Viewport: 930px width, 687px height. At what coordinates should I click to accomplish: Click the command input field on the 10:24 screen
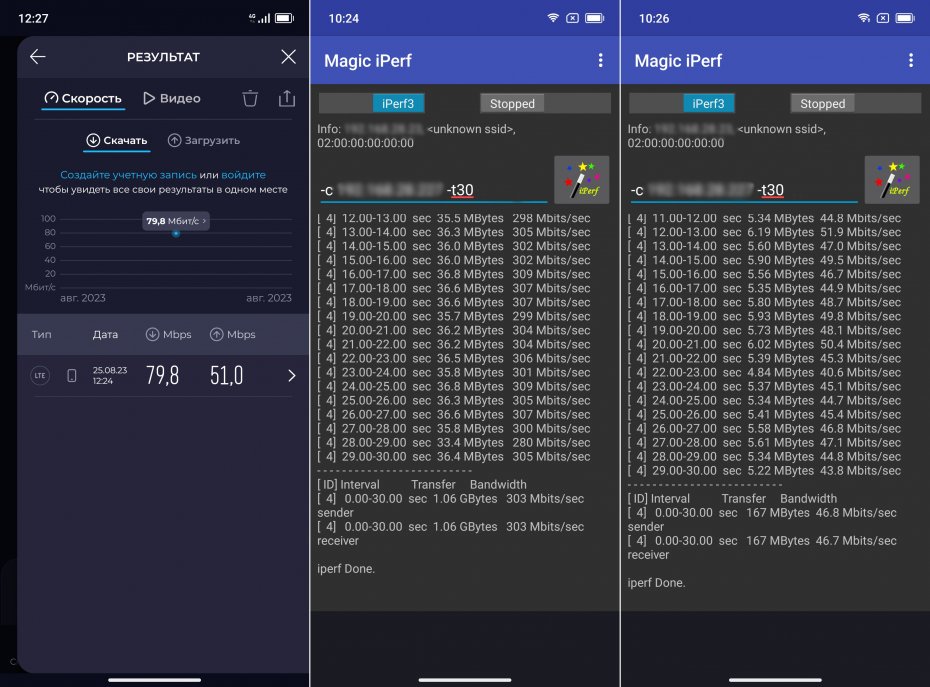[433, 190]
